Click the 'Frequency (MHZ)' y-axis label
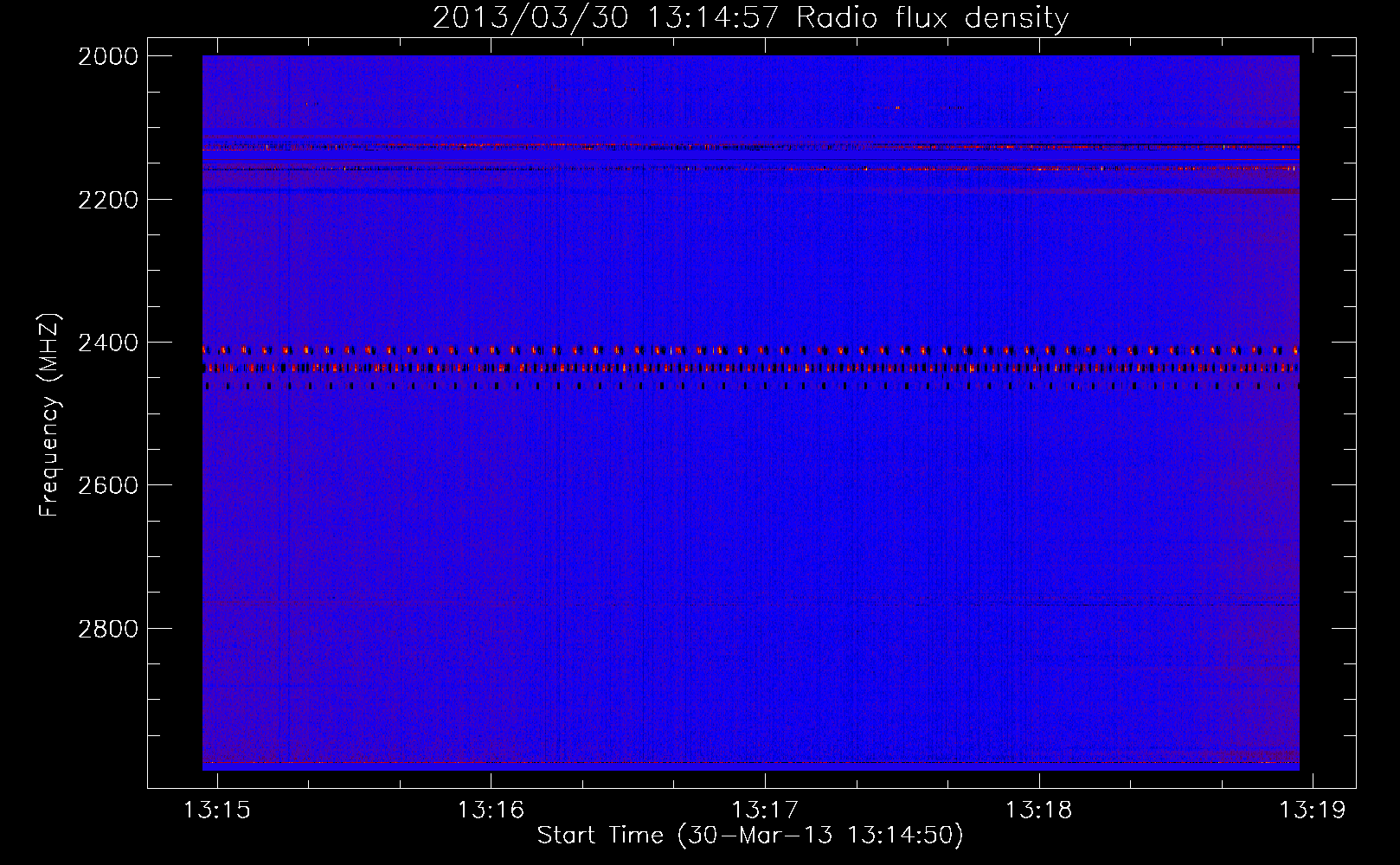The width and height of the screenshot is (1400, 865). (49, 415)
